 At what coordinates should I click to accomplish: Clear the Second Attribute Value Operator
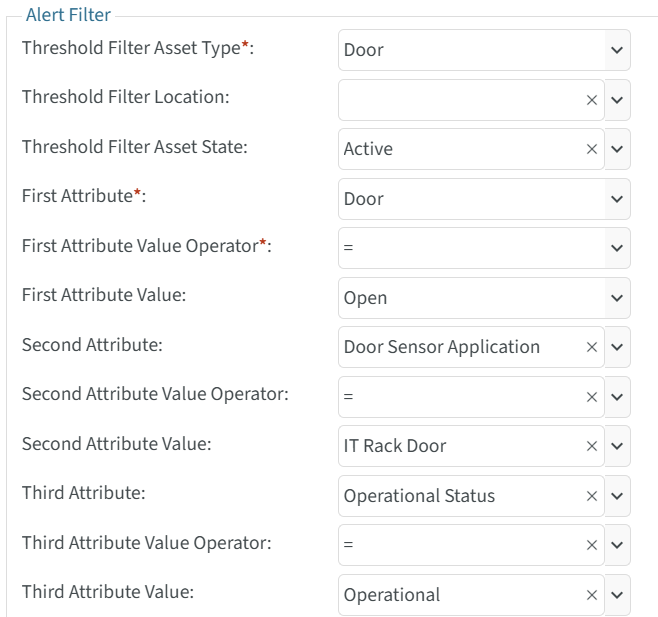click(591, 397)
